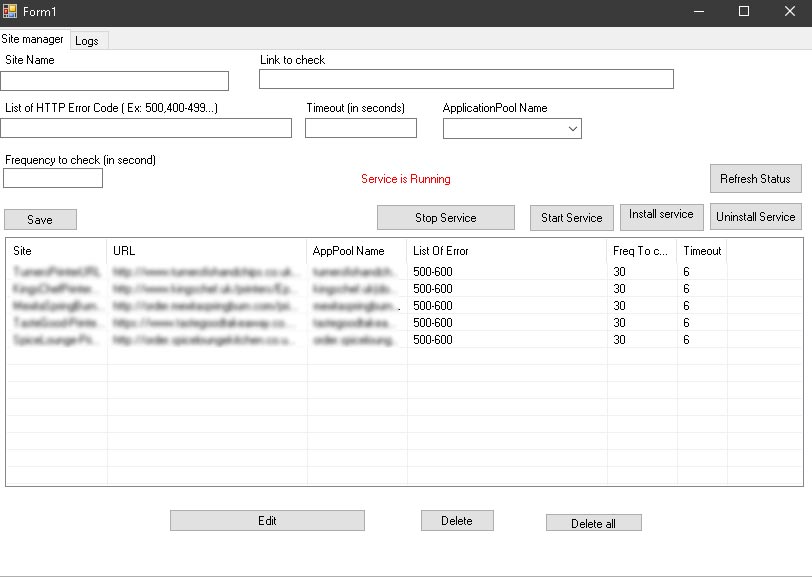Maximize the Form1 window
812x577 pixels.
744,11
